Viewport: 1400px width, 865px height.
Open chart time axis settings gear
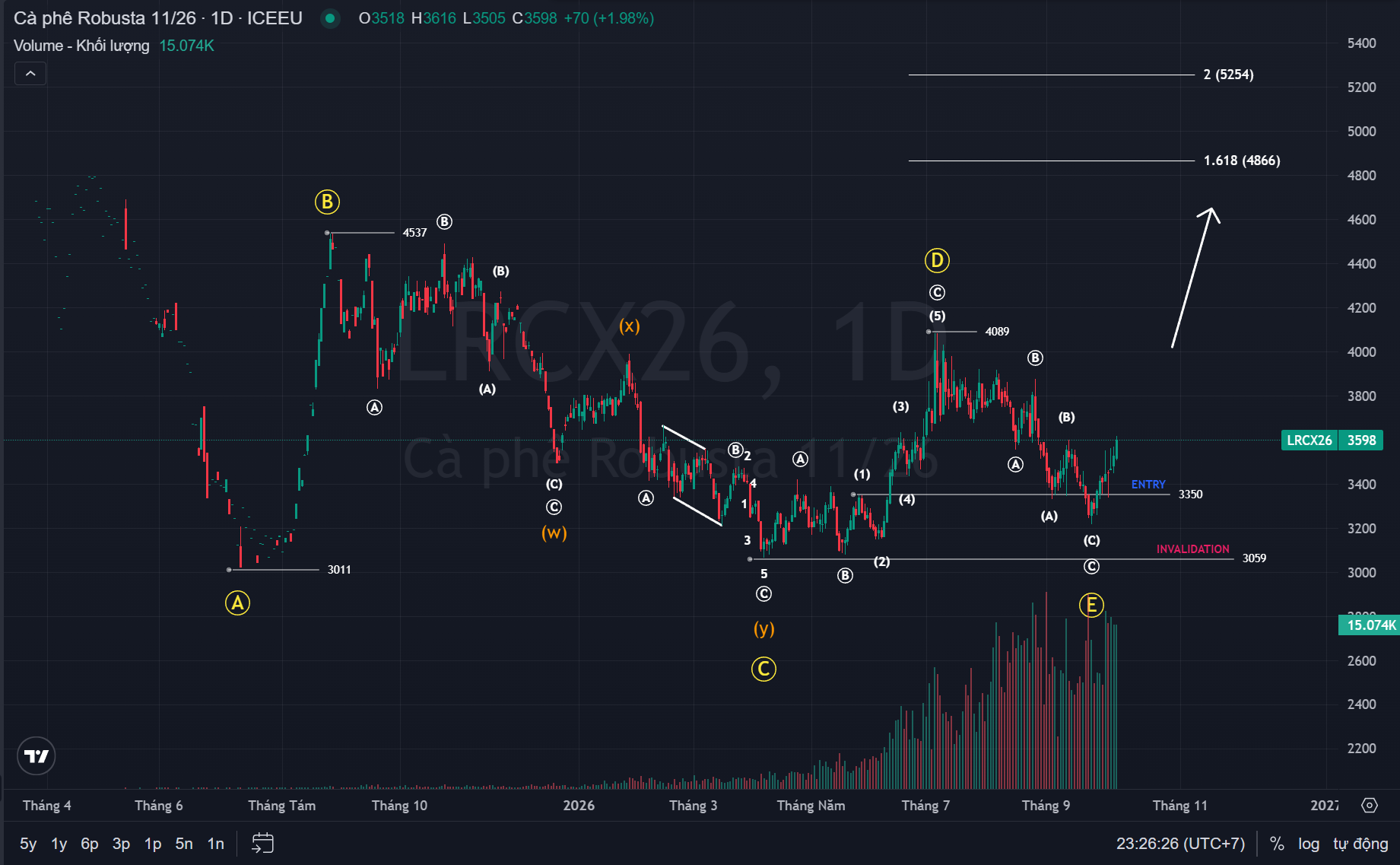[x=1370, y=805]
